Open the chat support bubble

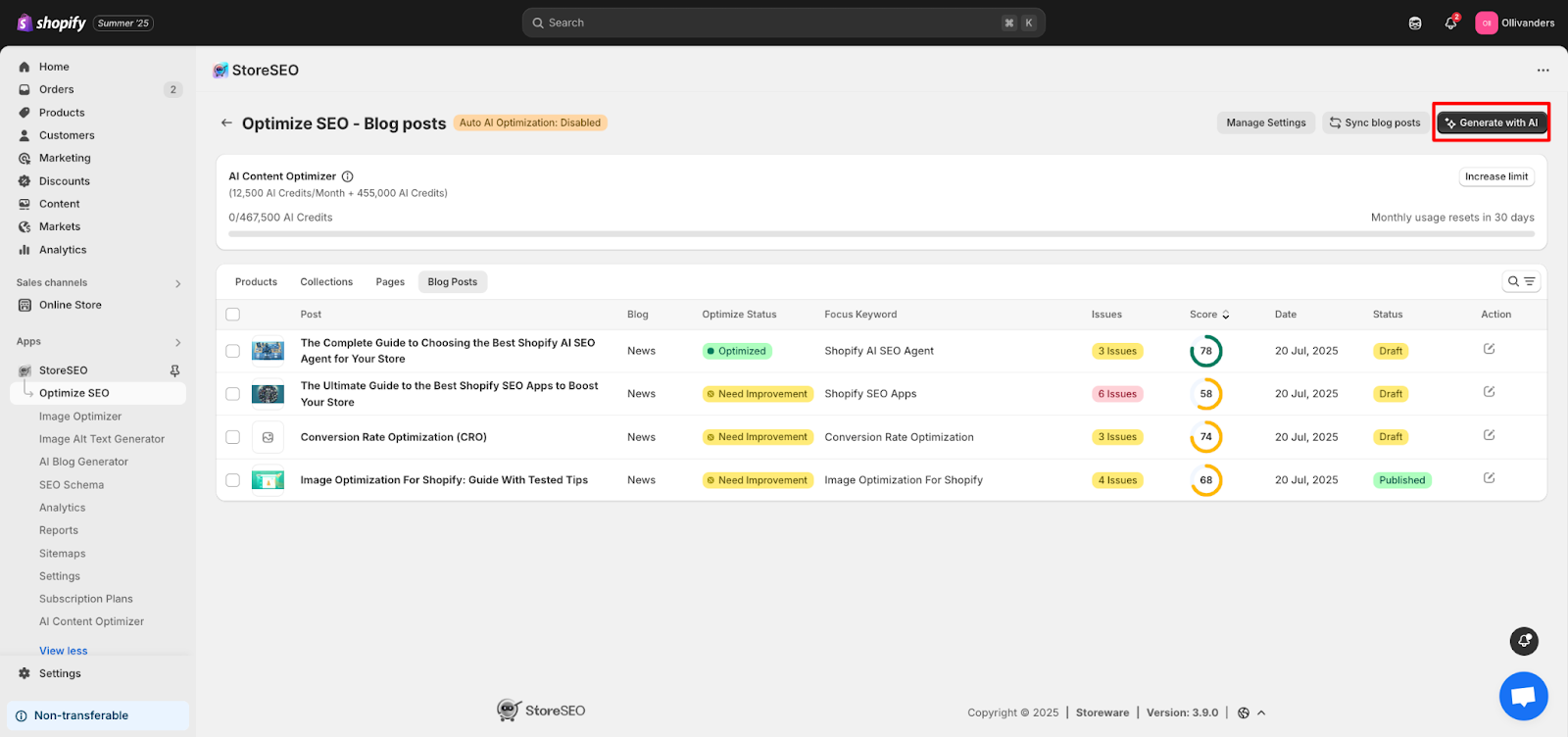click(1523, 696)
